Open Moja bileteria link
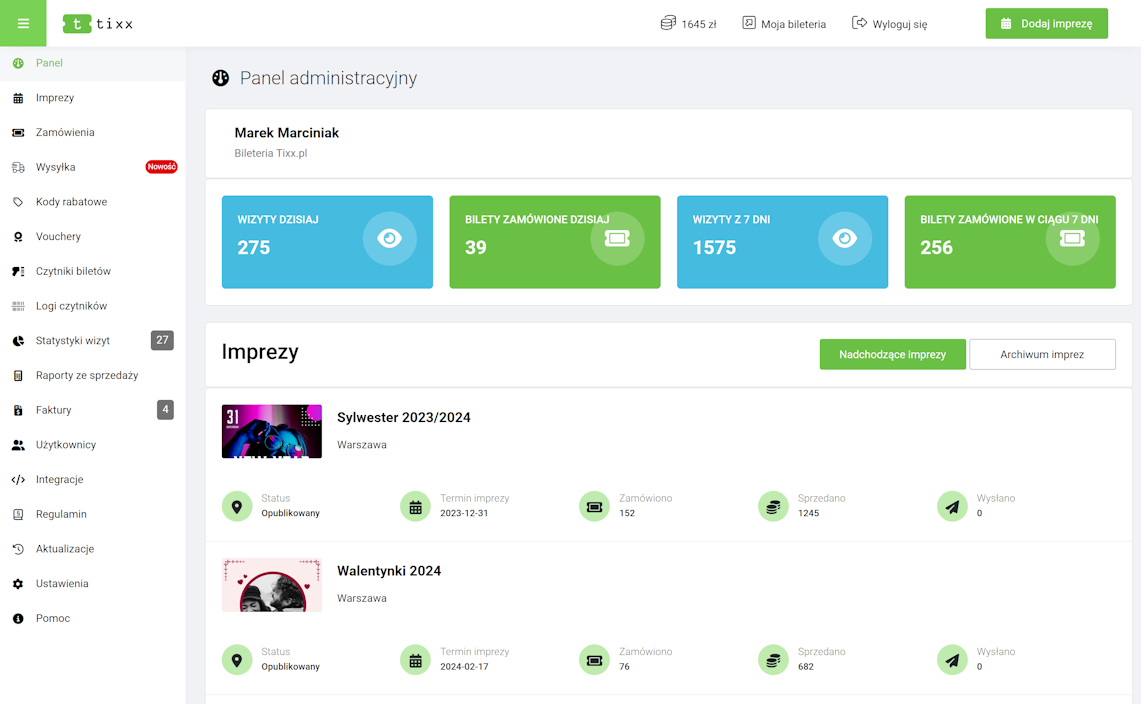Screen dimensions: 1141x704 (784, 24)
